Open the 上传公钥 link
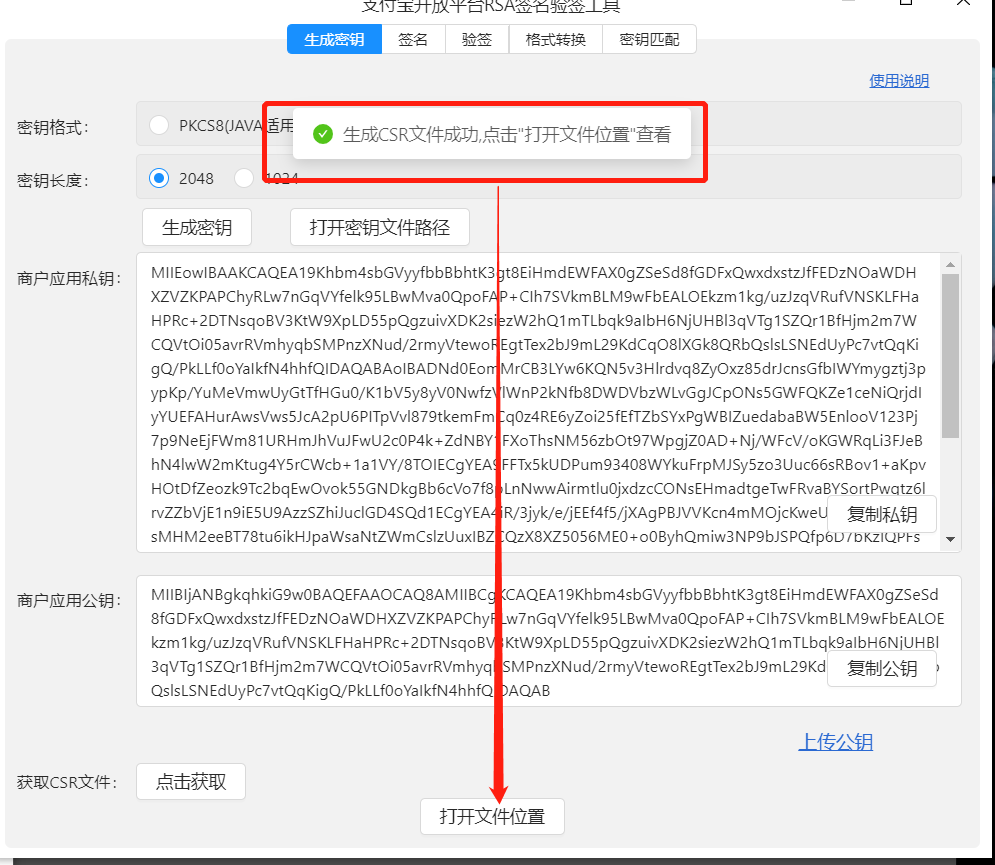The height and width of the screenshot is (865, 995). pos(835,742)
